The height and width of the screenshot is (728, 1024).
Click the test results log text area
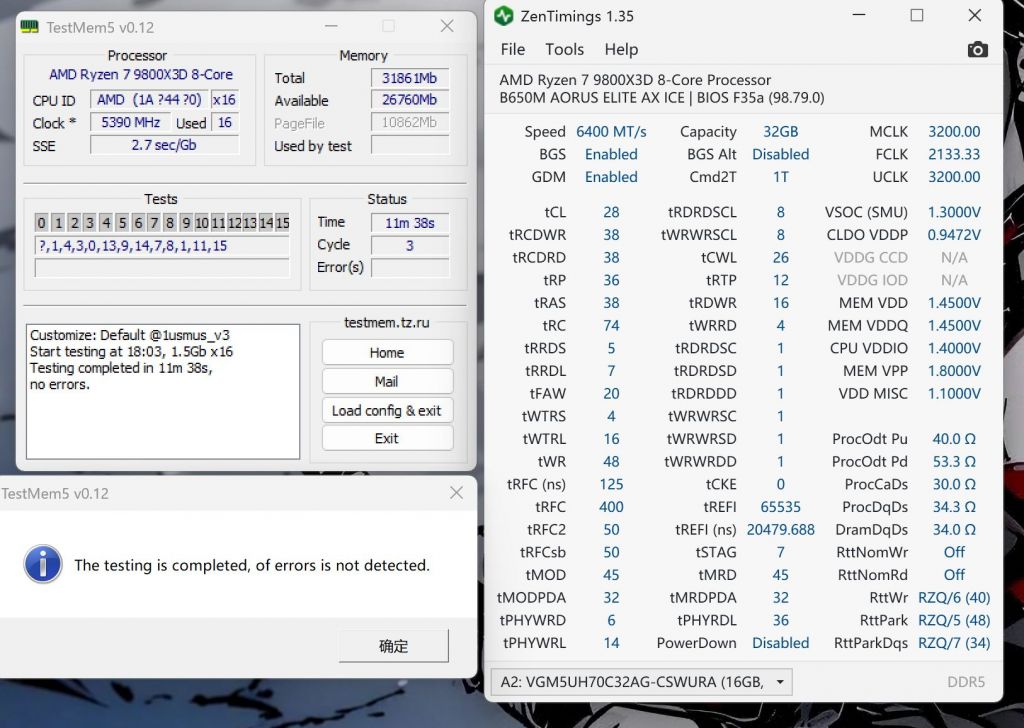coord(162,391)
